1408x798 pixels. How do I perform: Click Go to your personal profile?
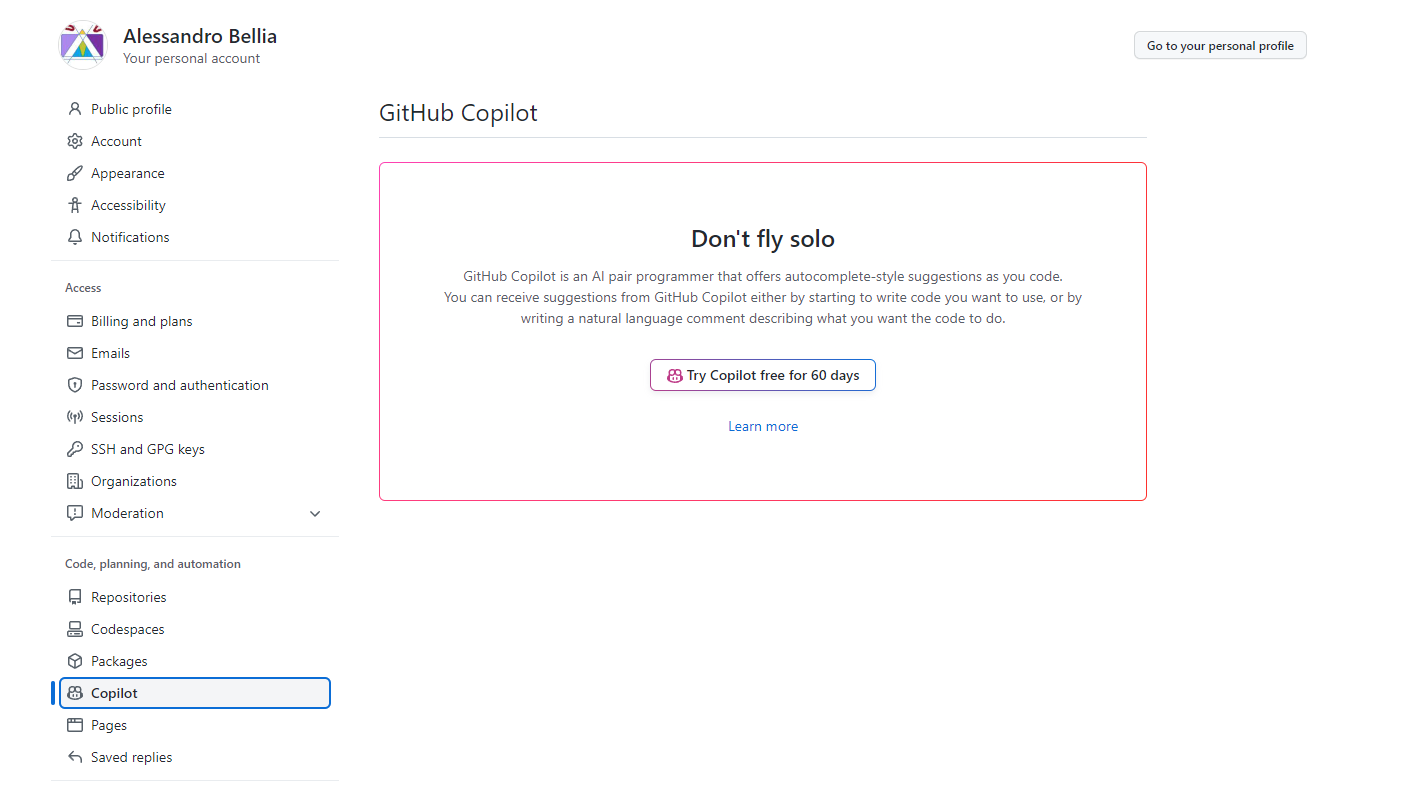[1220, 45]
